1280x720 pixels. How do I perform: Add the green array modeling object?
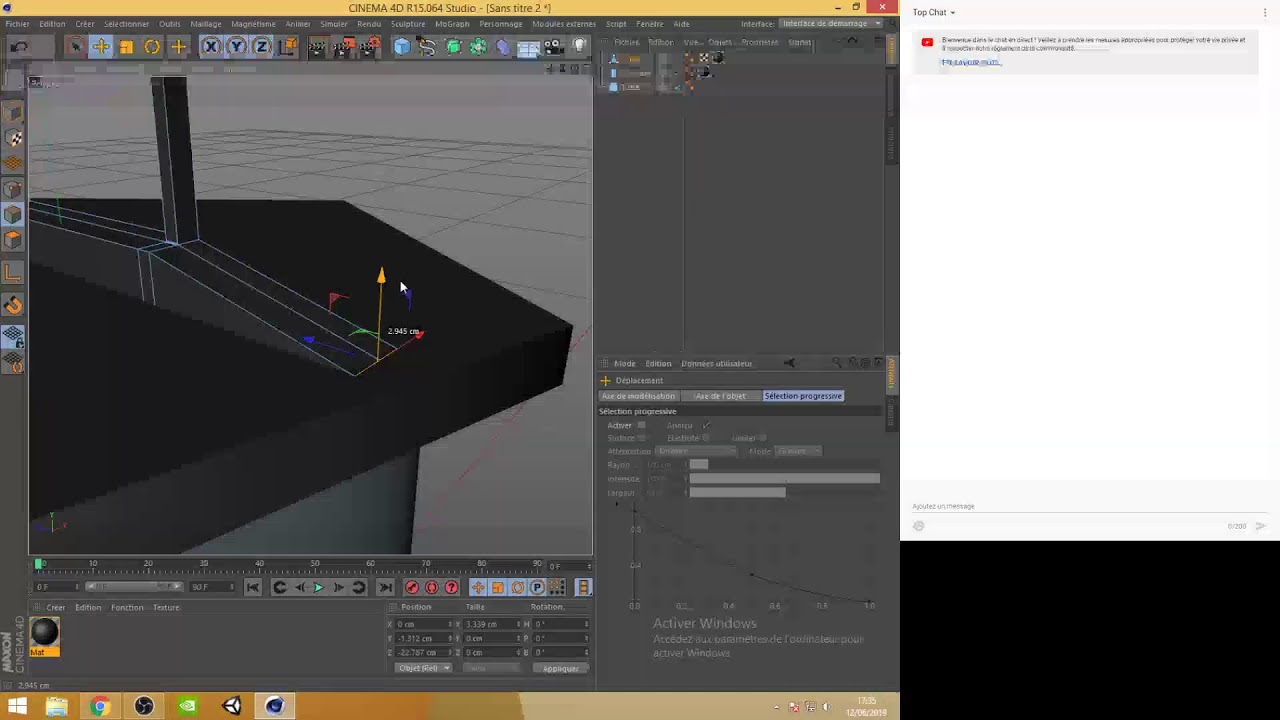pos(478,46)
